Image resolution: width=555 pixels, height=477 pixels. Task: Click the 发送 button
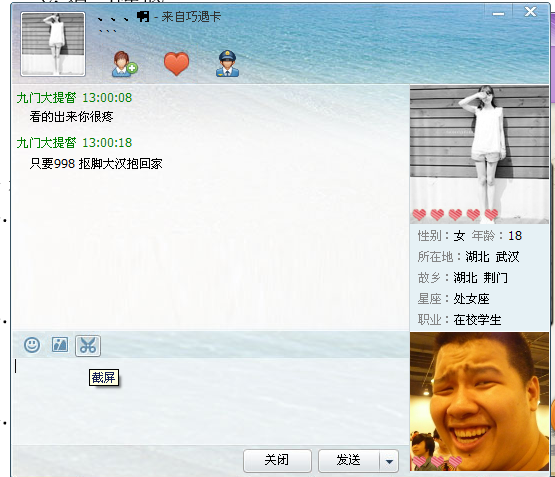pos(349,460)
